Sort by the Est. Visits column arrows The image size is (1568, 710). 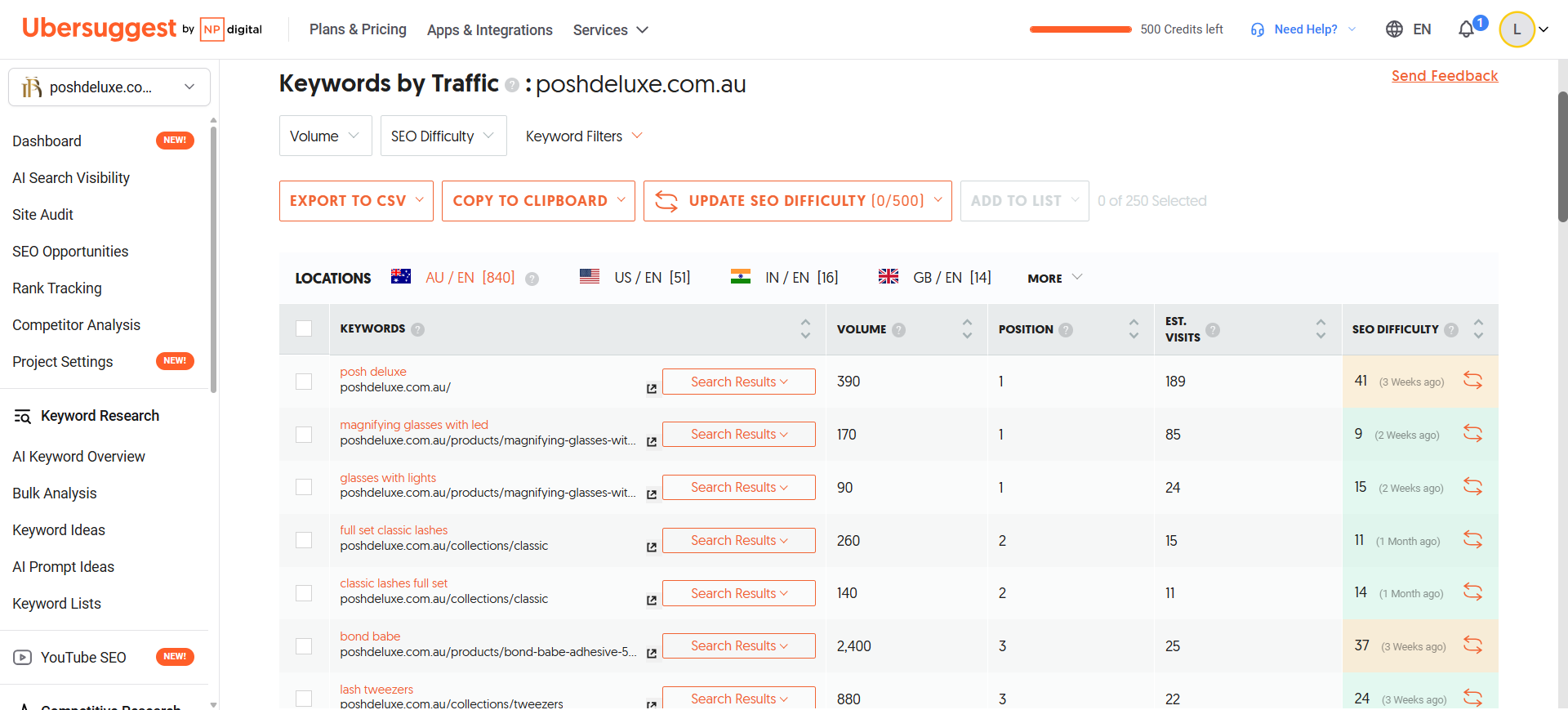click(1321, 328)
